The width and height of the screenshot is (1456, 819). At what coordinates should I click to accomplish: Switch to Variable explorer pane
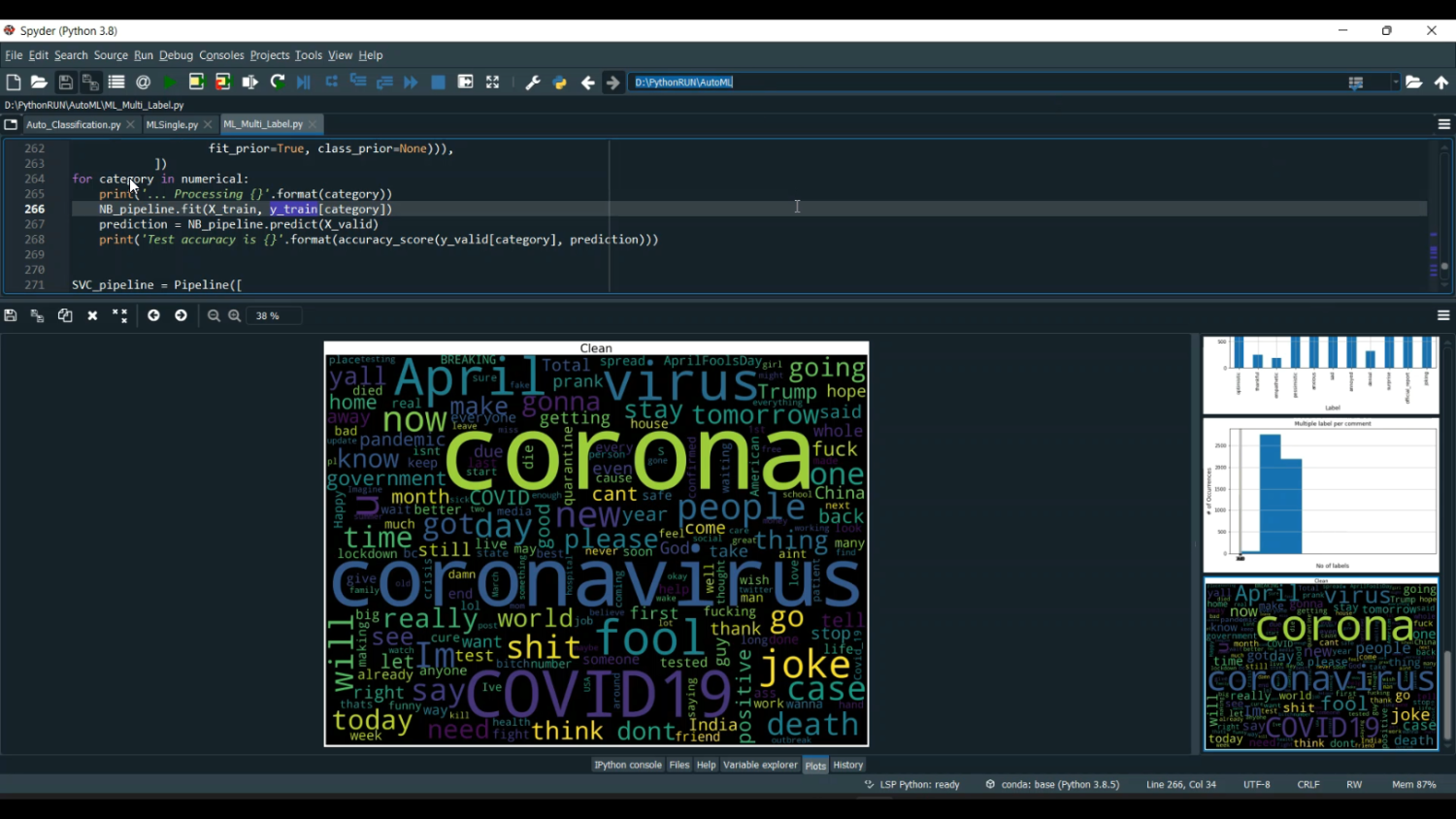pyautogui.click(x=760, y=765)
